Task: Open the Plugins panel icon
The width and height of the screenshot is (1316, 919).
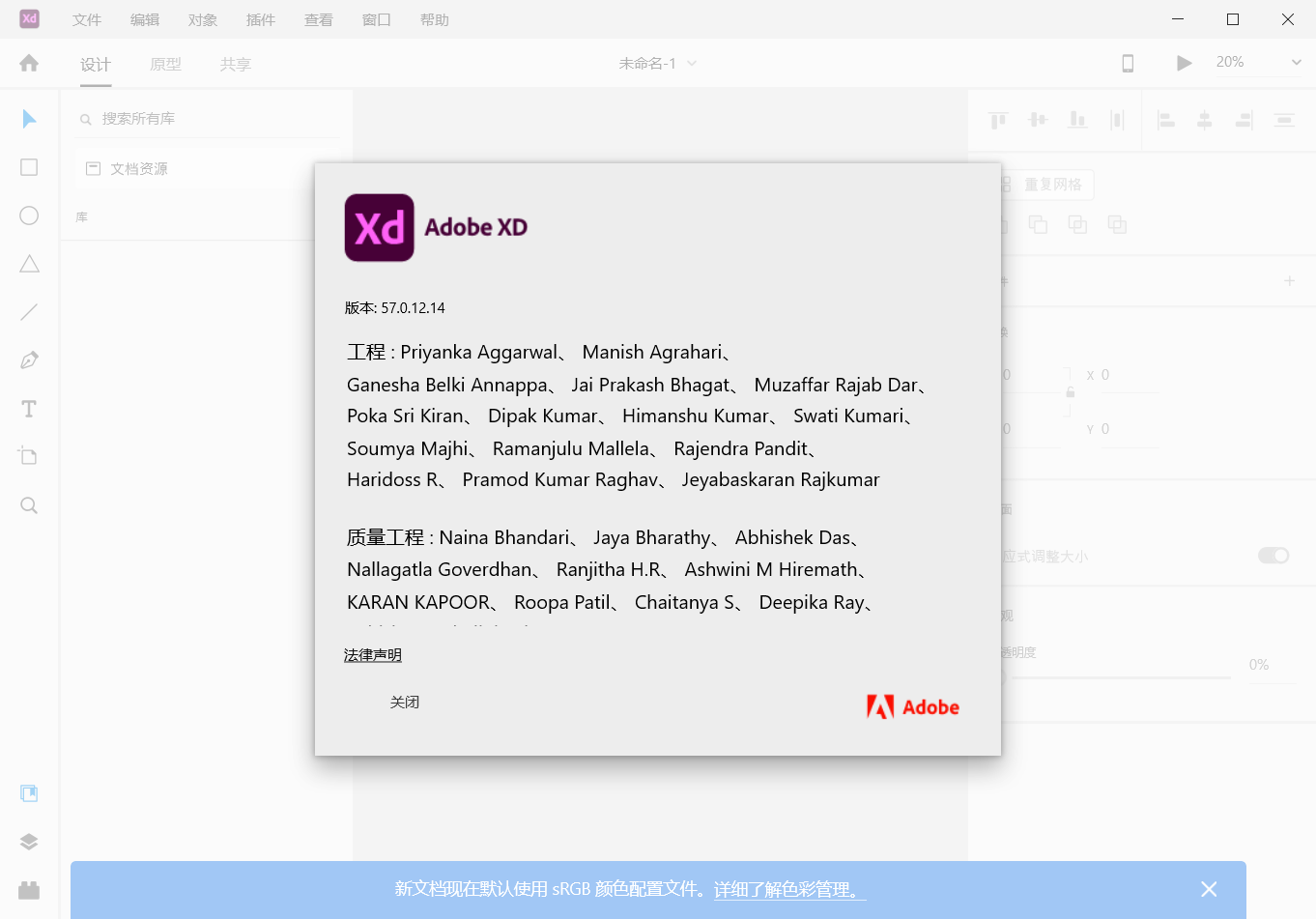Action: coord(29,890)
